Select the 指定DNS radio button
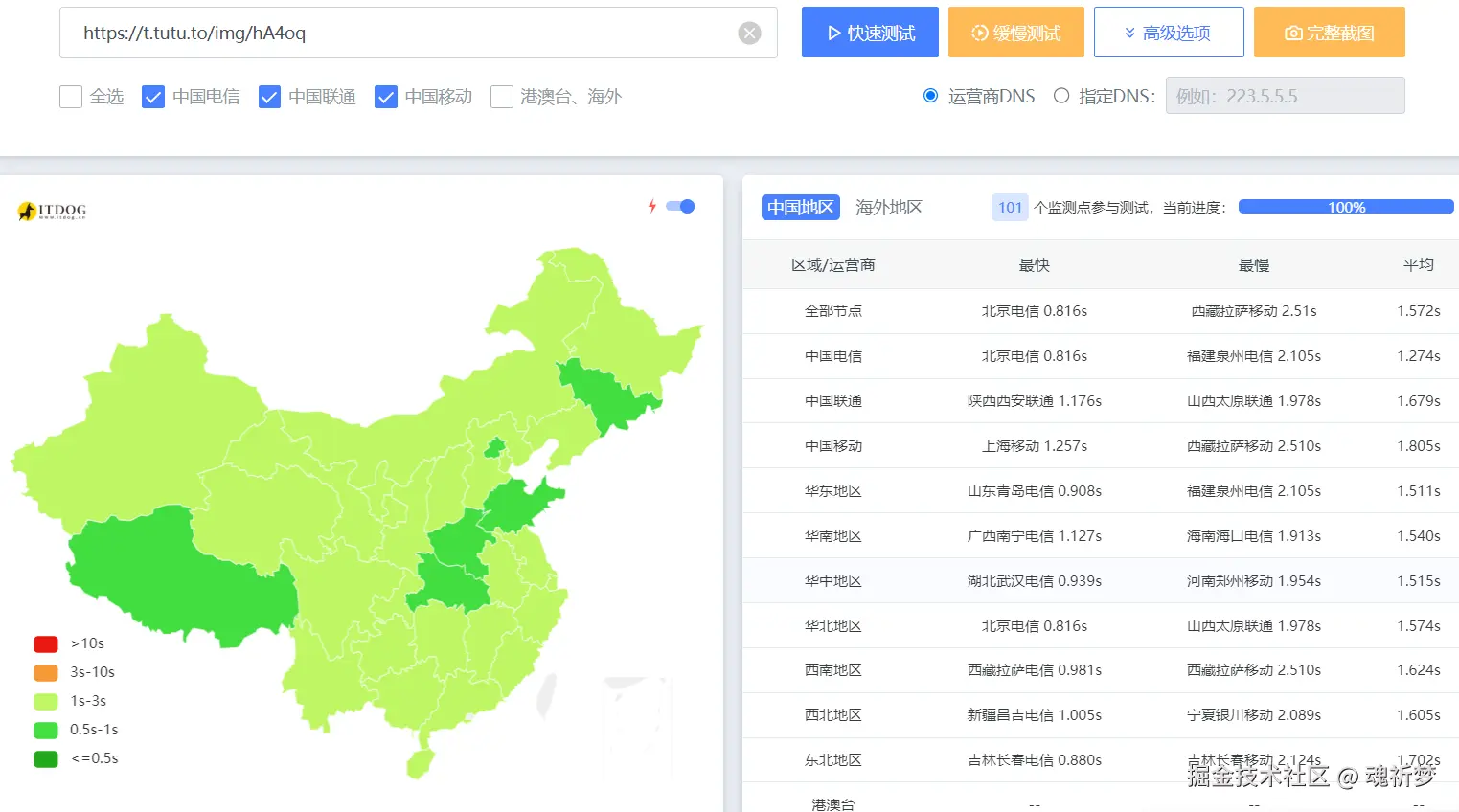This screenshot has height=812, width=1459. tap(1061, 96)
